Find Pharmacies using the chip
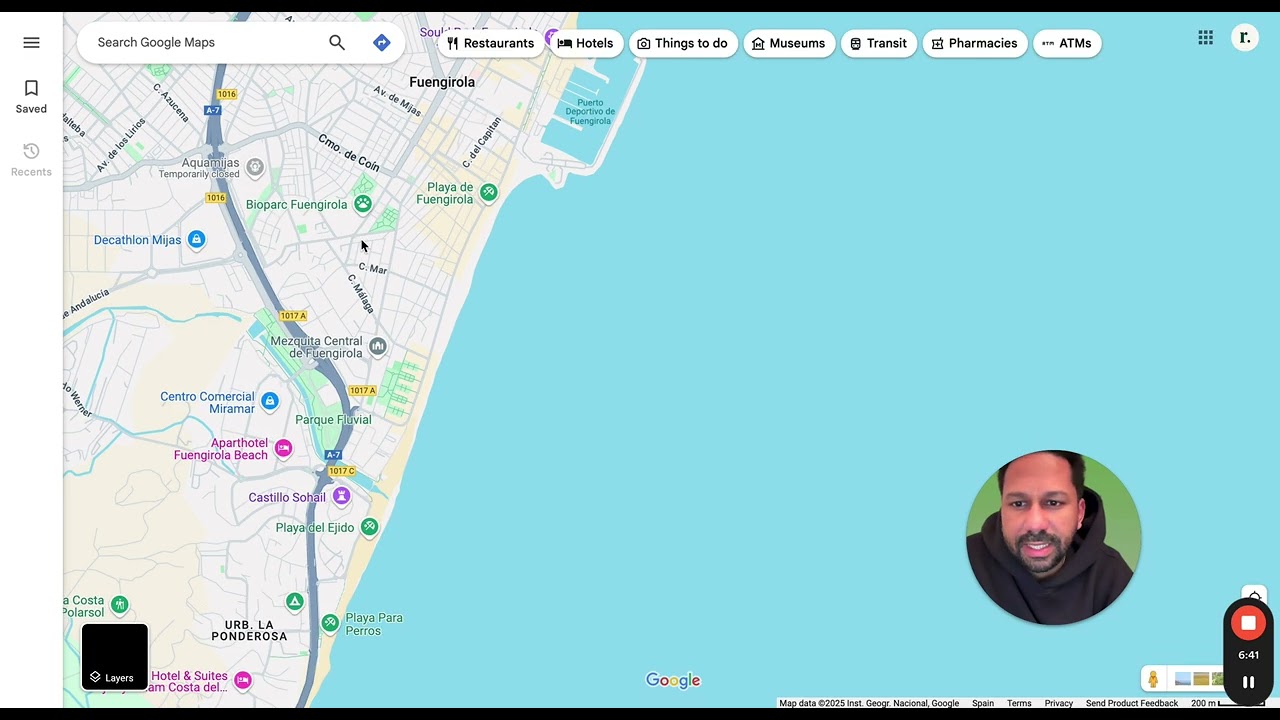Screen dimensions: 1280x720 pyautogui.click(x=974, y=43)
